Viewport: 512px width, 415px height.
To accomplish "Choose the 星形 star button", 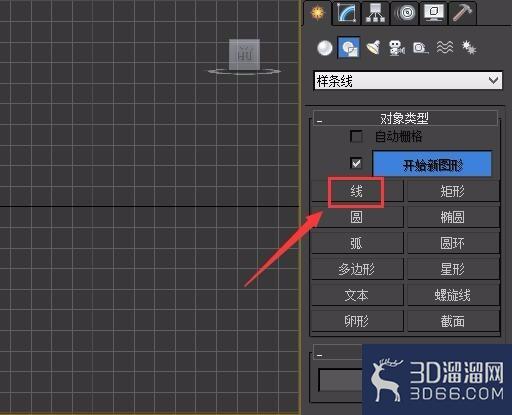I will click(453, 269).
